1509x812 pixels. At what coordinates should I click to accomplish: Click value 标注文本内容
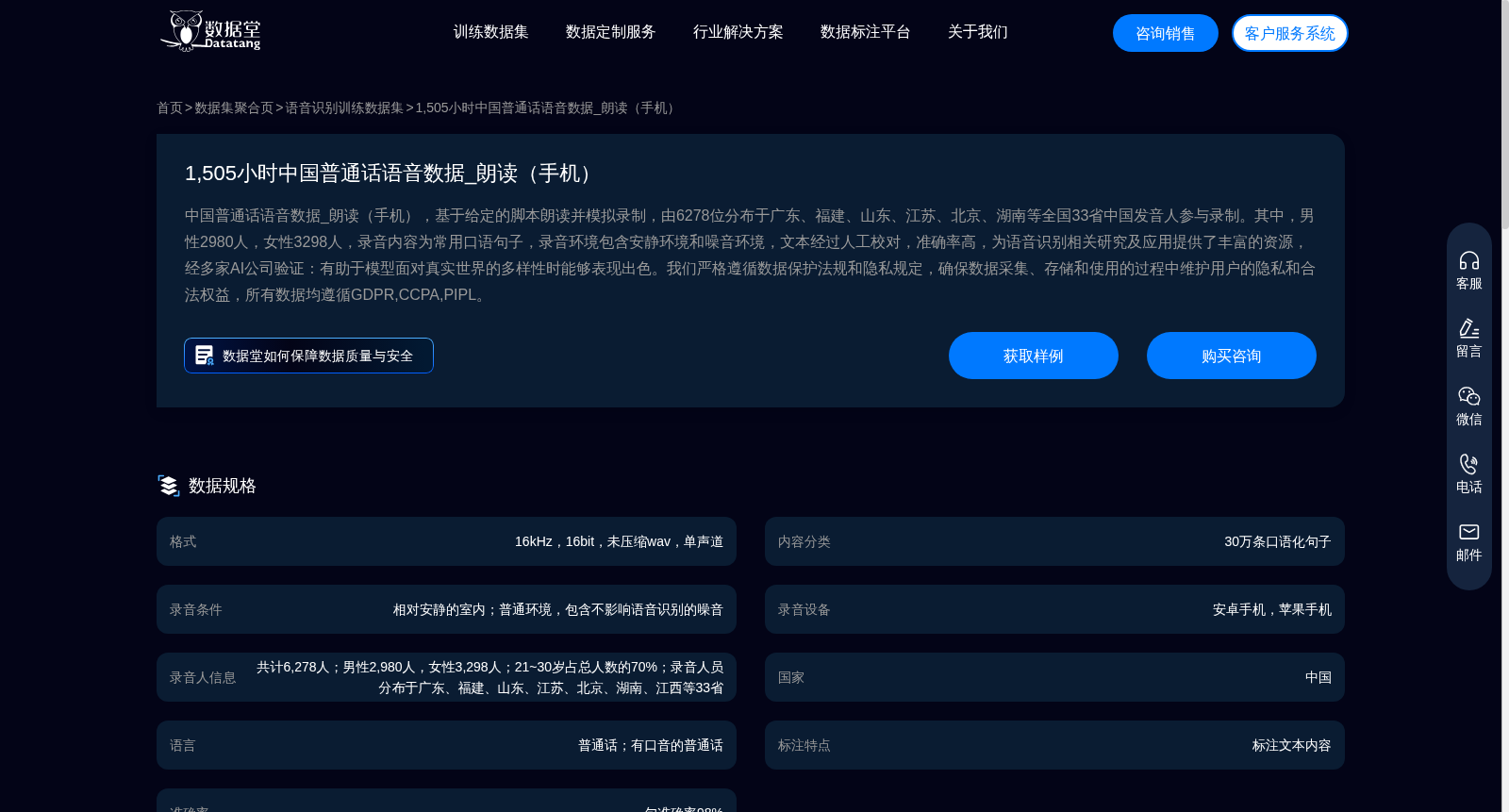tap(1291, 745)
